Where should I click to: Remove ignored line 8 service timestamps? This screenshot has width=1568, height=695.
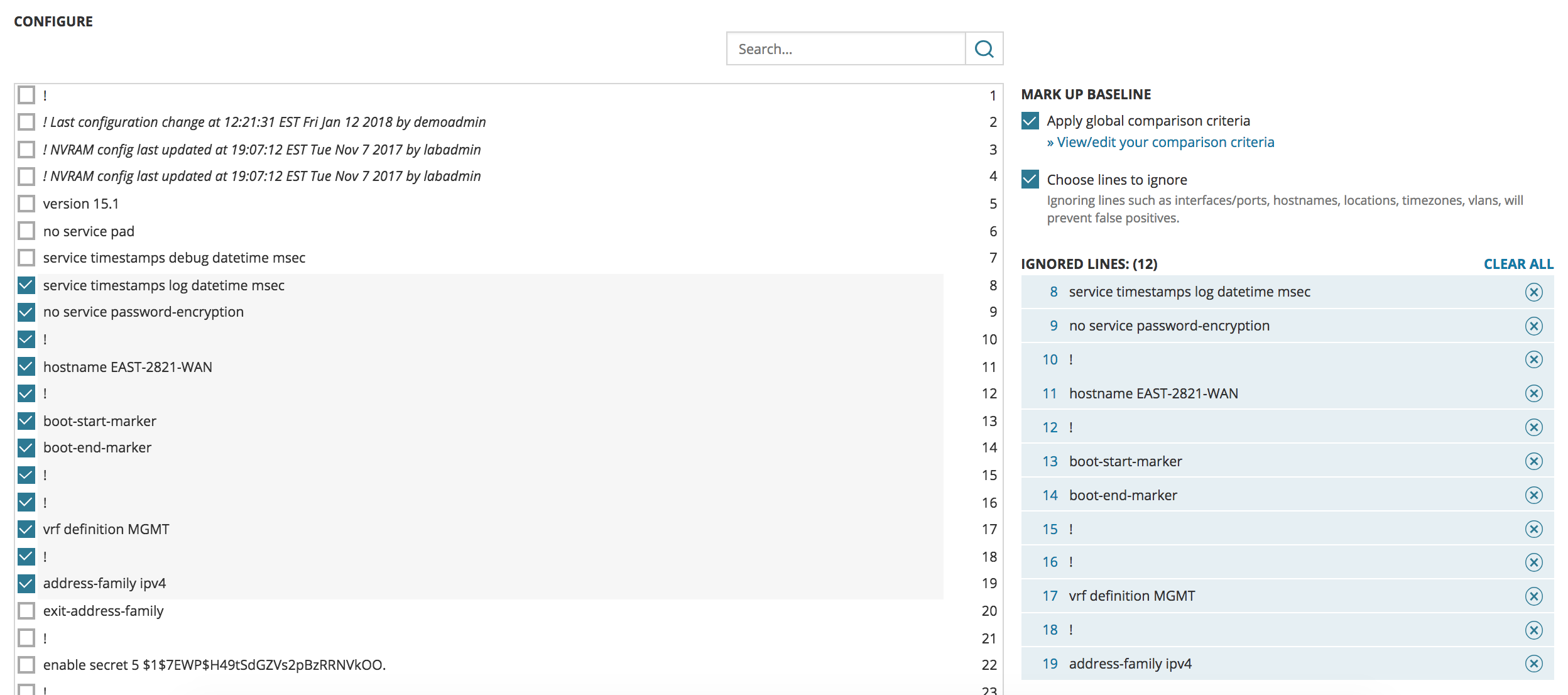tap(1533, 292)
